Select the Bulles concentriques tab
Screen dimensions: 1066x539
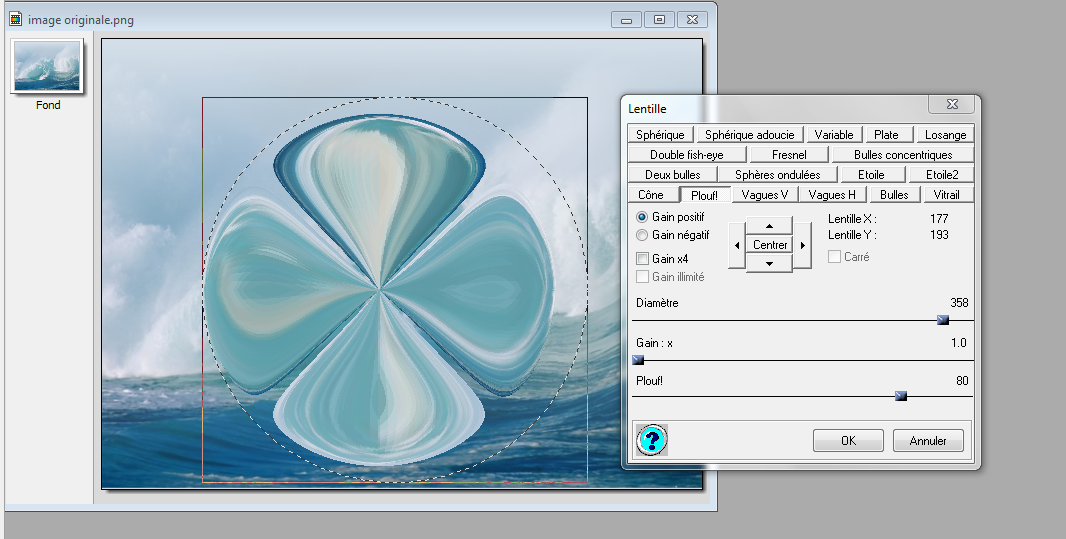pyautogui.click(x=902, y=155)
